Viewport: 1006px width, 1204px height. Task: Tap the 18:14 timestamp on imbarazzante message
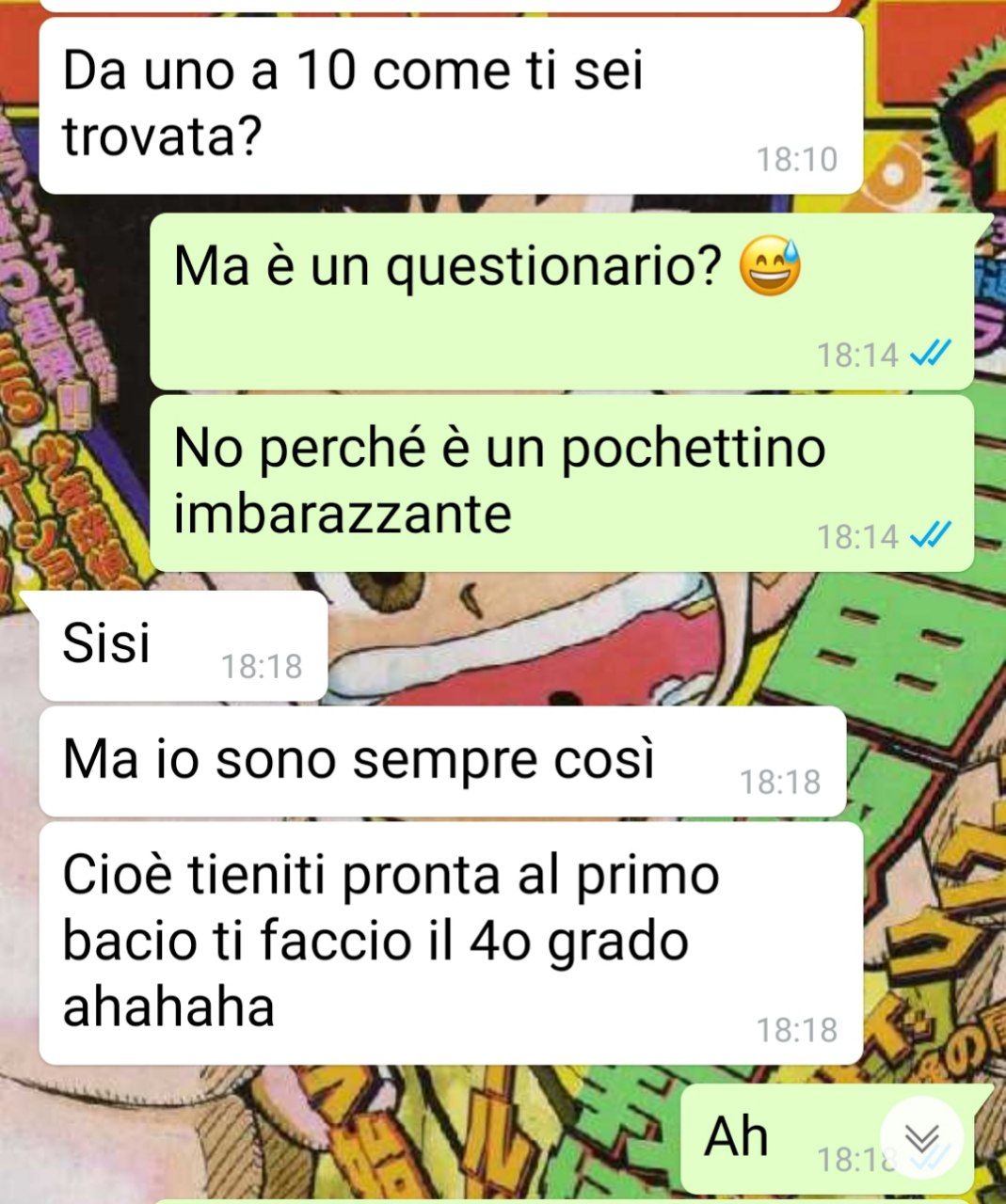coord(857,536)
